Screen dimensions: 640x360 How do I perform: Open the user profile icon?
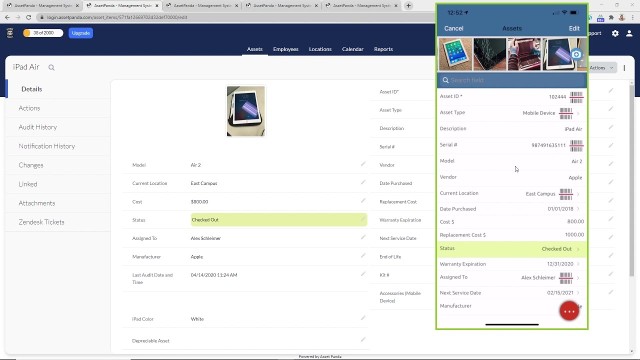click(629, 33)
